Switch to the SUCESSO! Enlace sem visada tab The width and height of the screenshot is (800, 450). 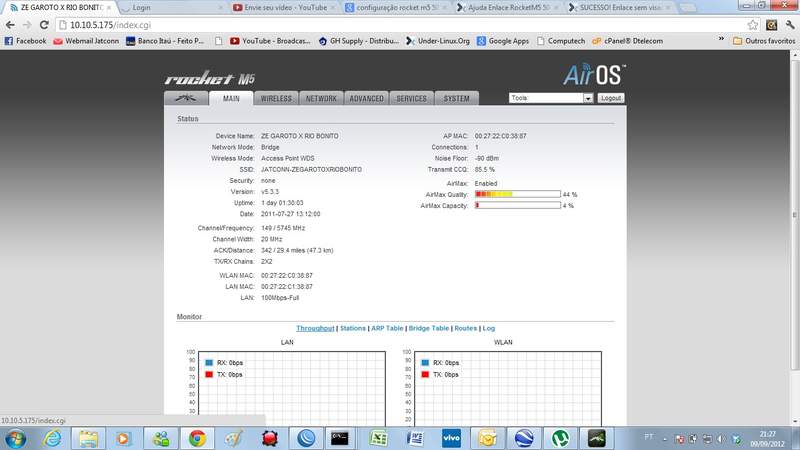click(620, 8)
